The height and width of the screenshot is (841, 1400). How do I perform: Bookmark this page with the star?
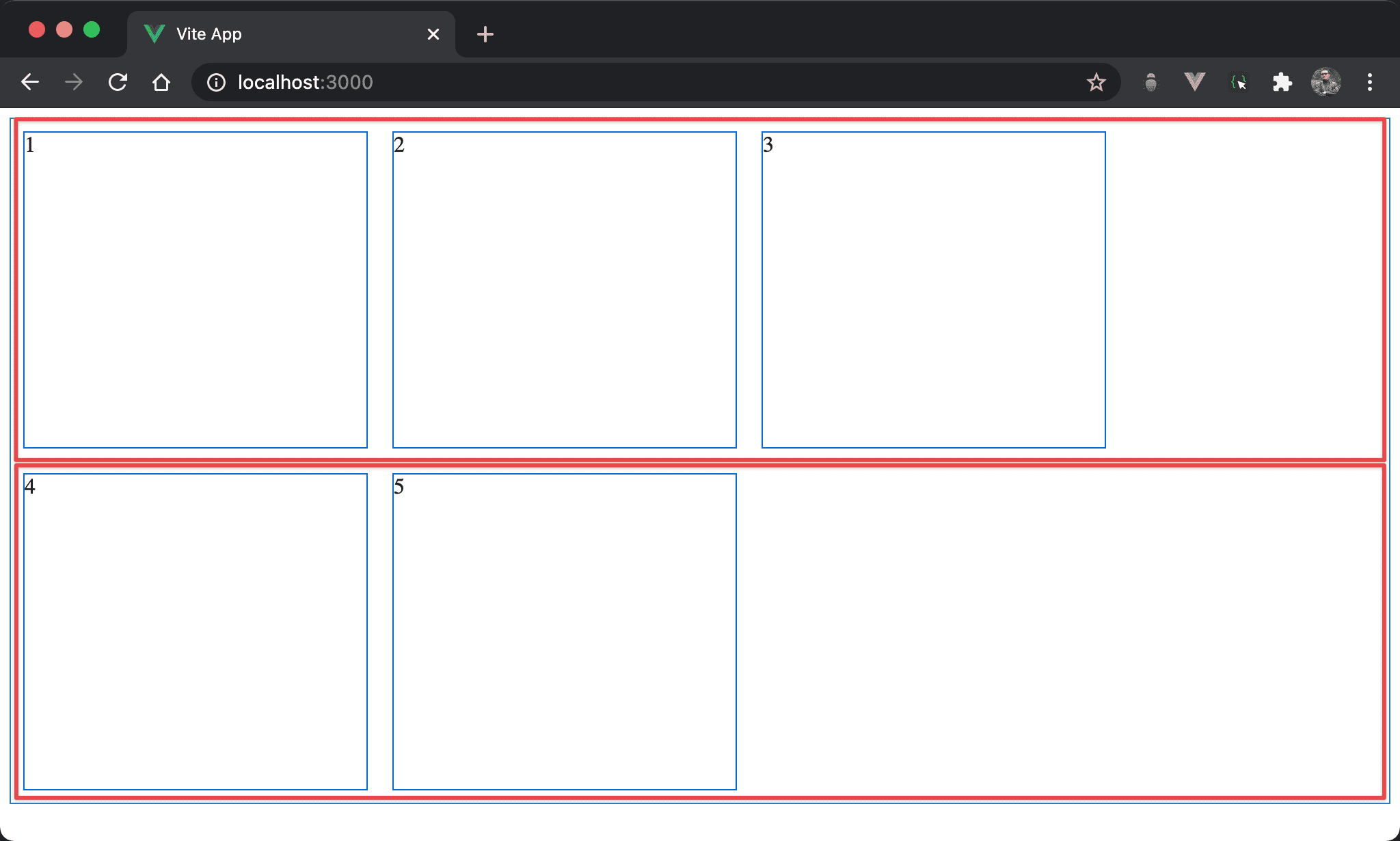pyautogui.click(x=1096, y=83)
